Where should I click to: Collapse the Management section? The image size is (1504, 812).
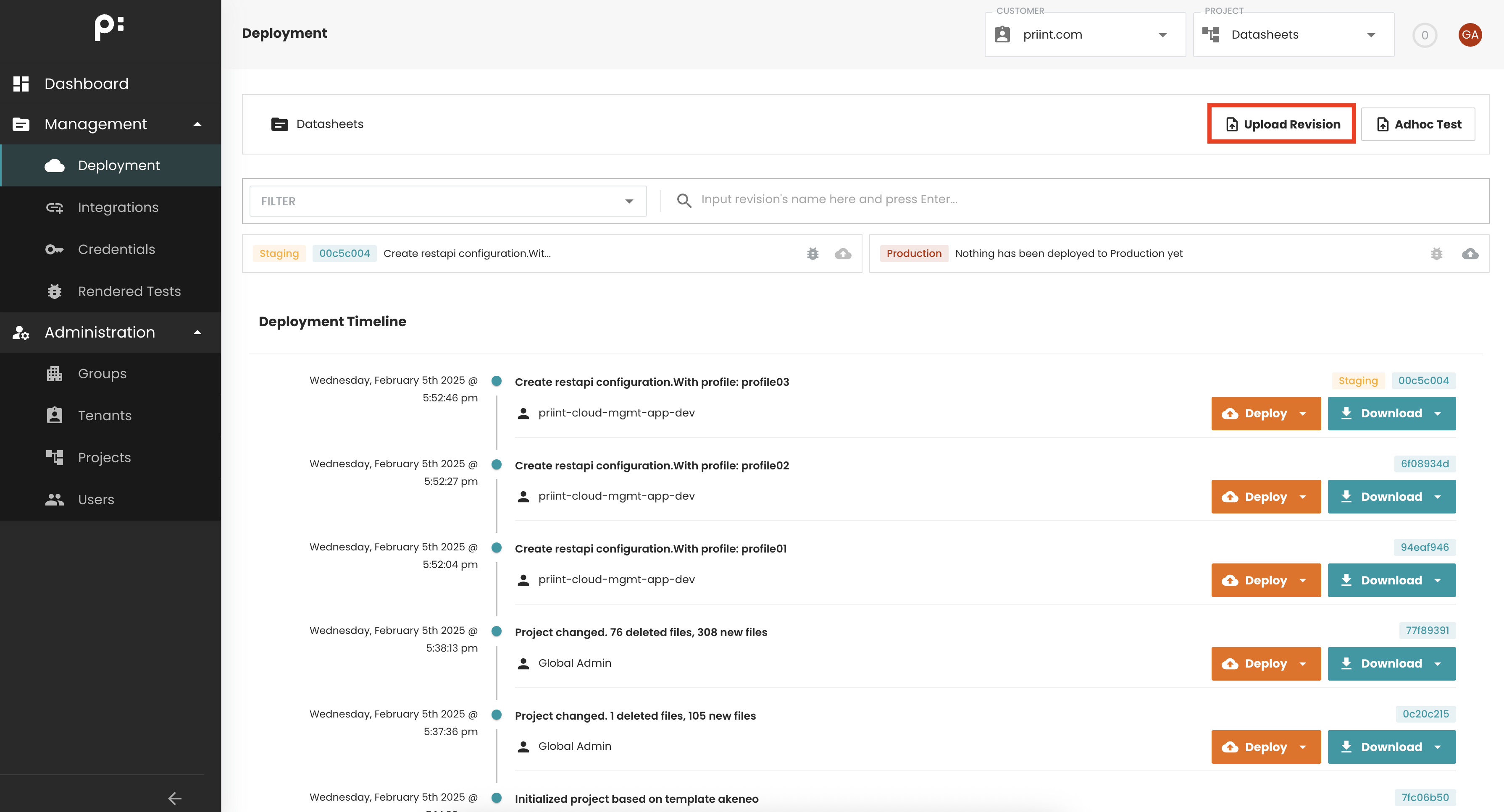197,124
